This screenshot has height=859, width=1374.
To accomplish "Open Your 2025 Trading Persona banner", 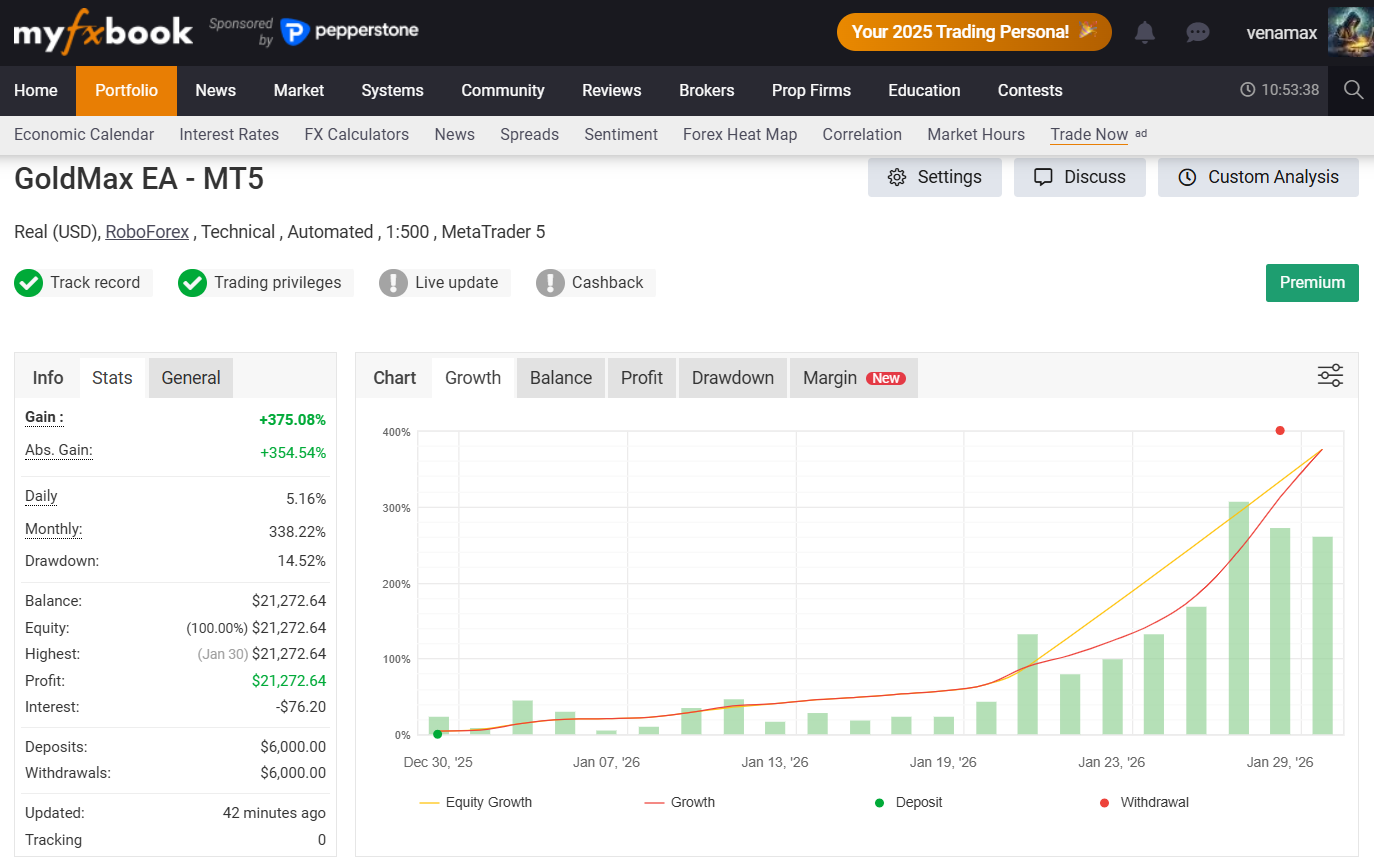I will pyautogui.click(x=974, y=32).
